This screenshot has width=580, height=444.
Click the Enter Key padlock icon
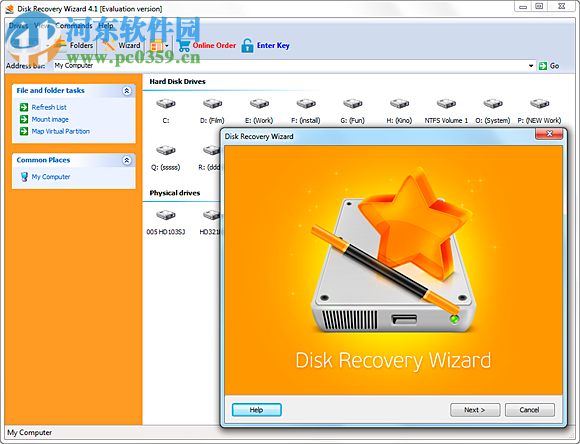247,46
